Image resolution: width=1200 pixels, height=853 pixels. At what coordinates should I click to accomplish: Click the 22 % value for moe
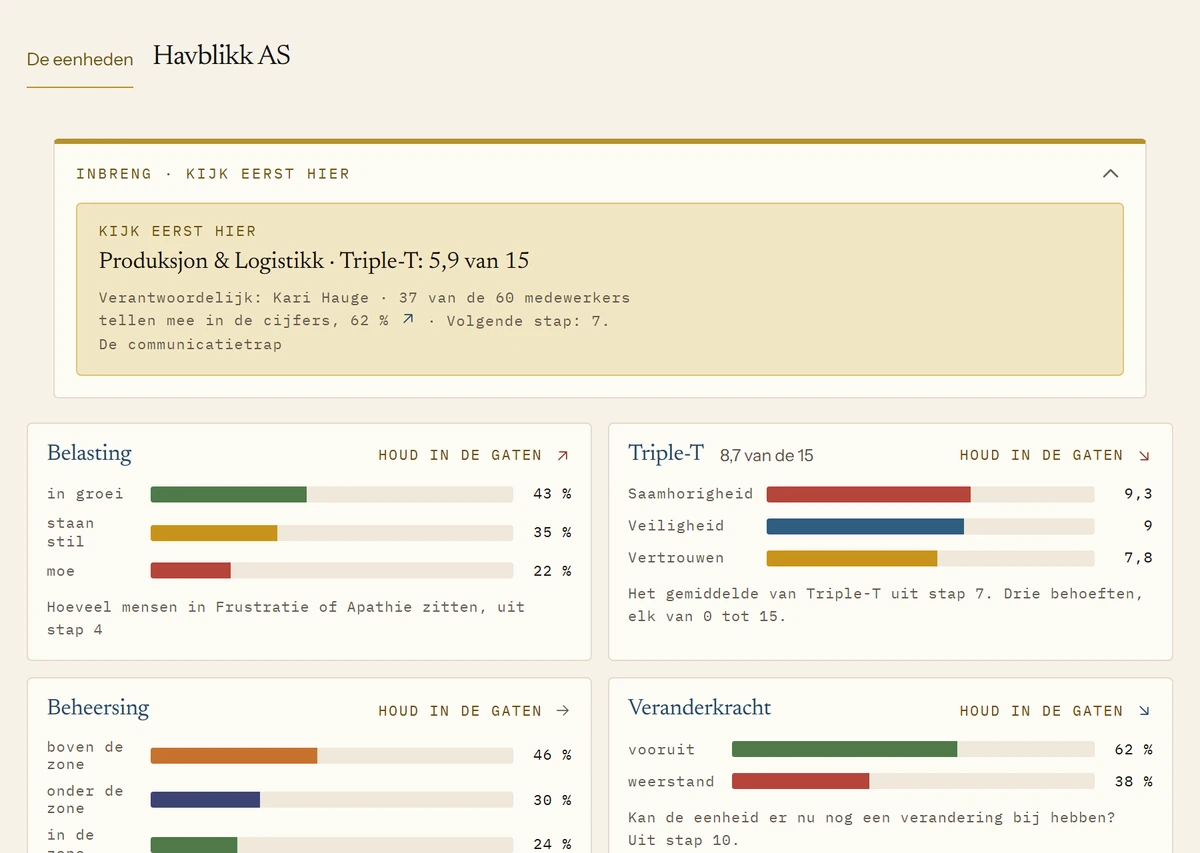pyautogui.click(x=552, y=571)
